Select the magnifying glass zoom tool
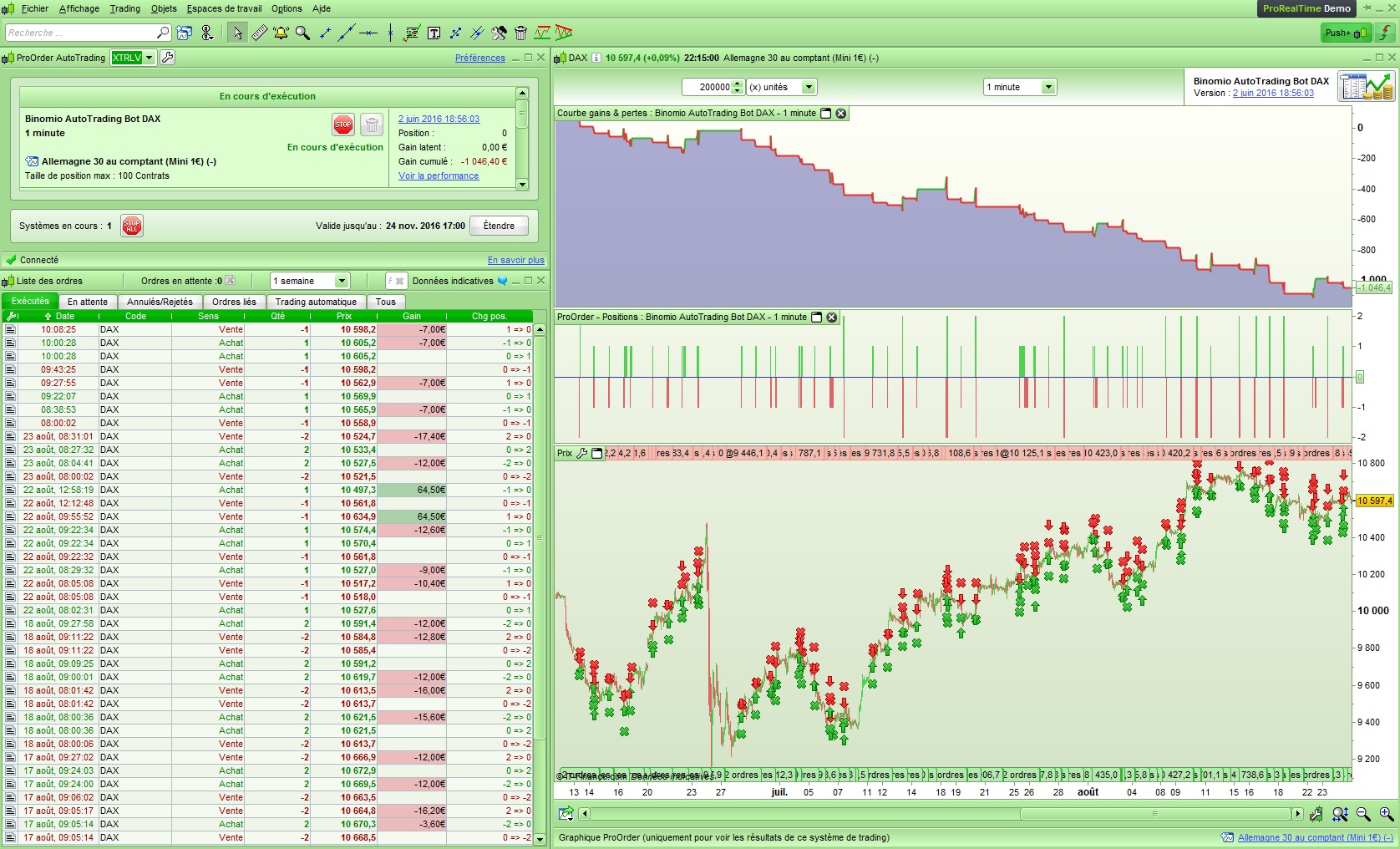The height and width of the screenshot is (849, 1400). click(302, 33)
